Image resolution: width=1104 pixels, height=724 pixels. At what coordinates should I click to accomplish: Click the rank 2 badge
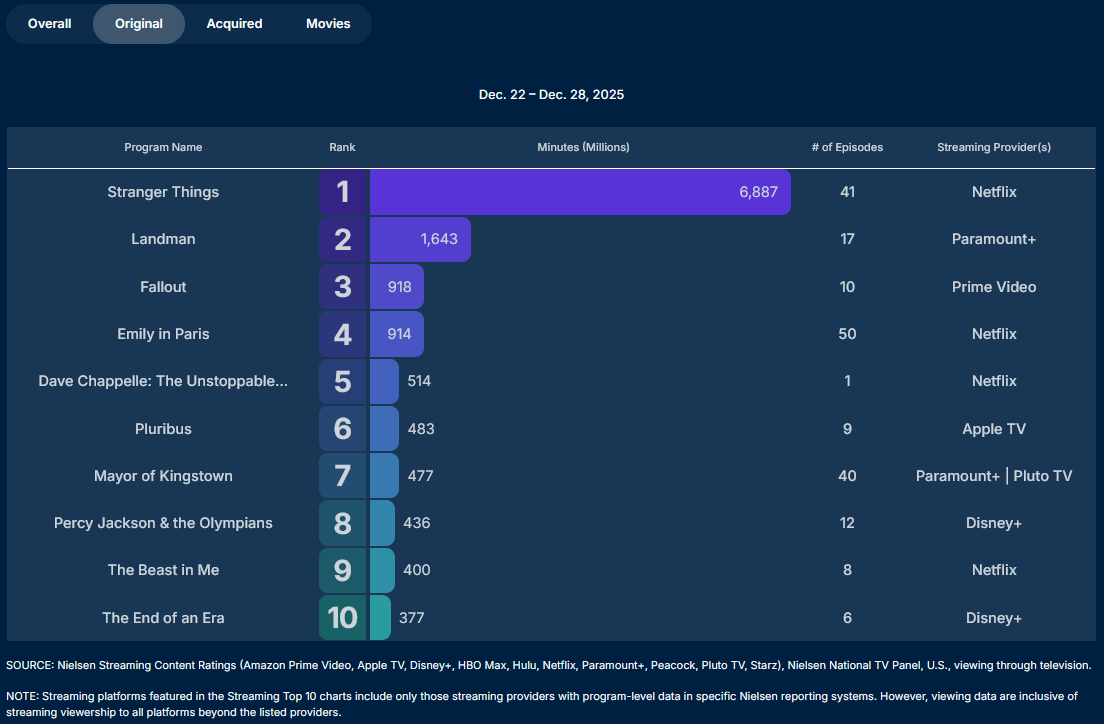(x=343, y=239)
